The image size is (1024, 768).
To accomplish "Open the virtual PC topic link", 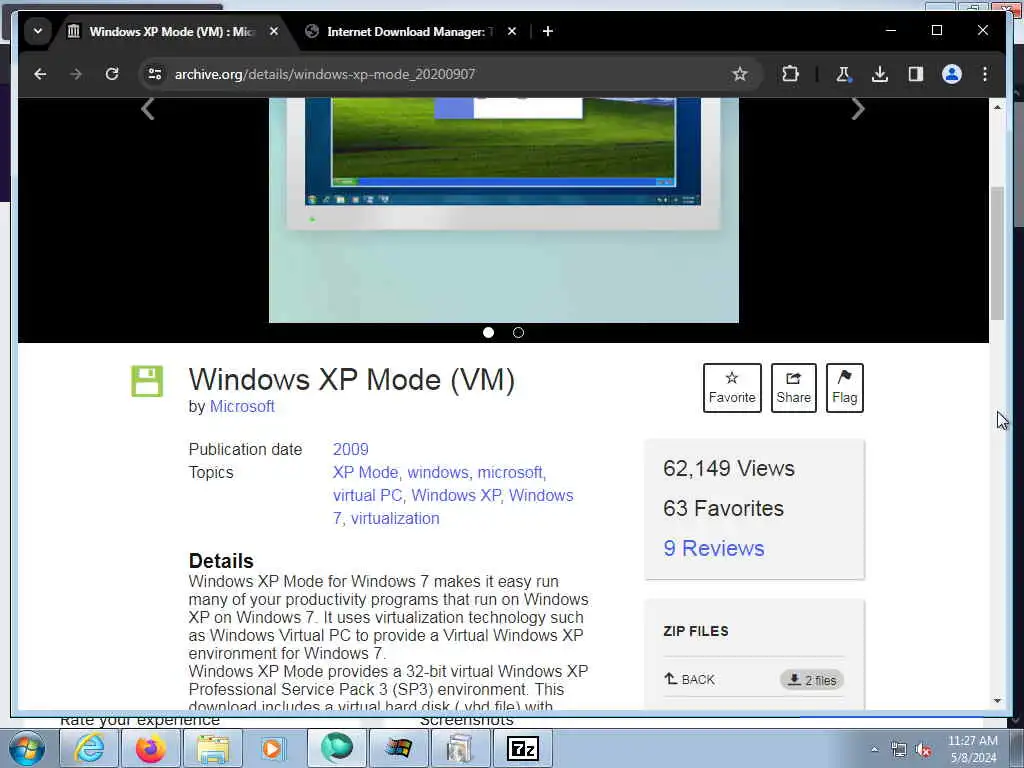I will (x=368, y=496).
